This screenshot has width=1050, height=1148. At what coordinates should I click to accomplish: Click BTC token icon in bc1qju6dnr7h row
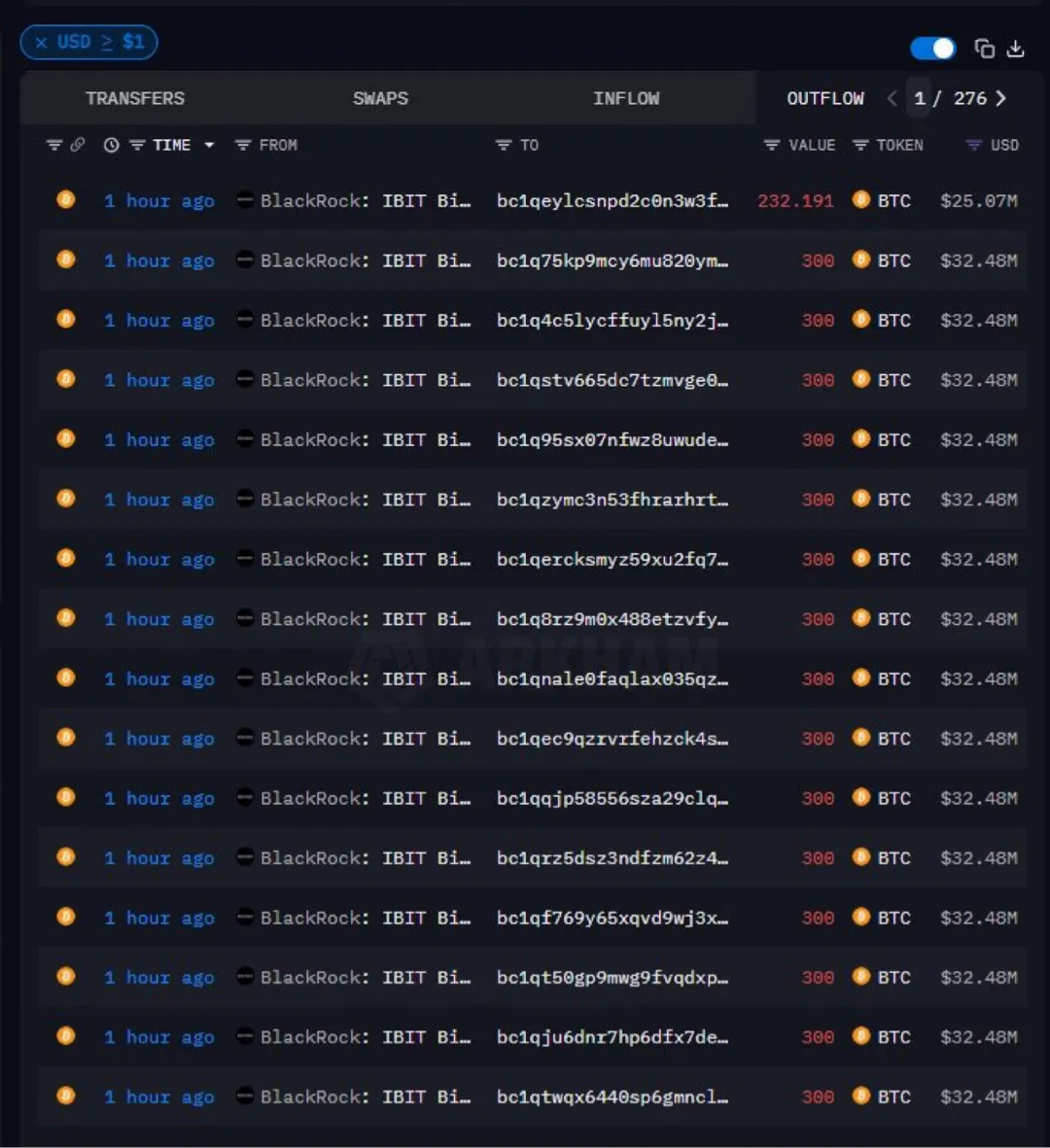coord(861,1036)
